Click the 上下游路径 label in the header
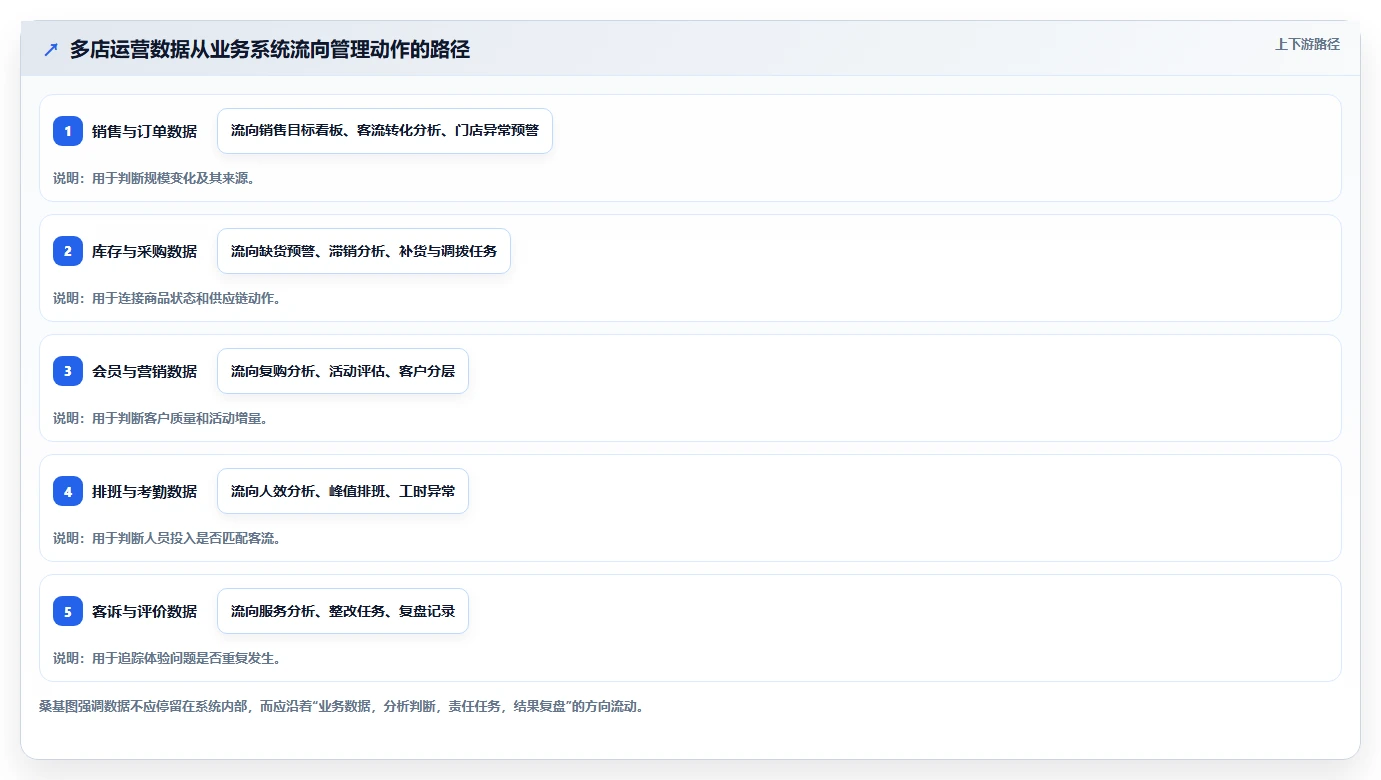Image resolution: width=1381 pixels, height=780 pixels. (1307, 44)
